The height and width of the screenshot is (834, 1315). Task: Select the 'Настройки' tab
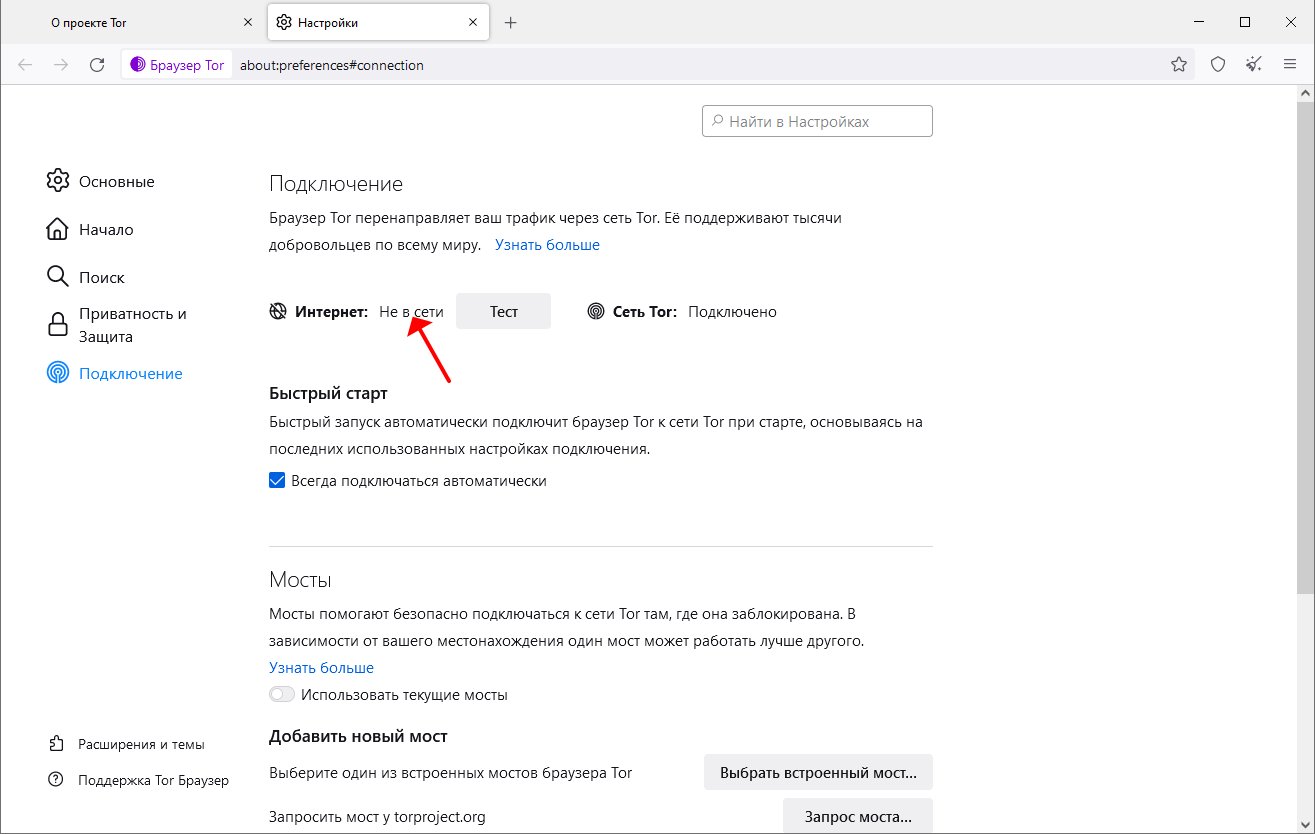[377, 22]
